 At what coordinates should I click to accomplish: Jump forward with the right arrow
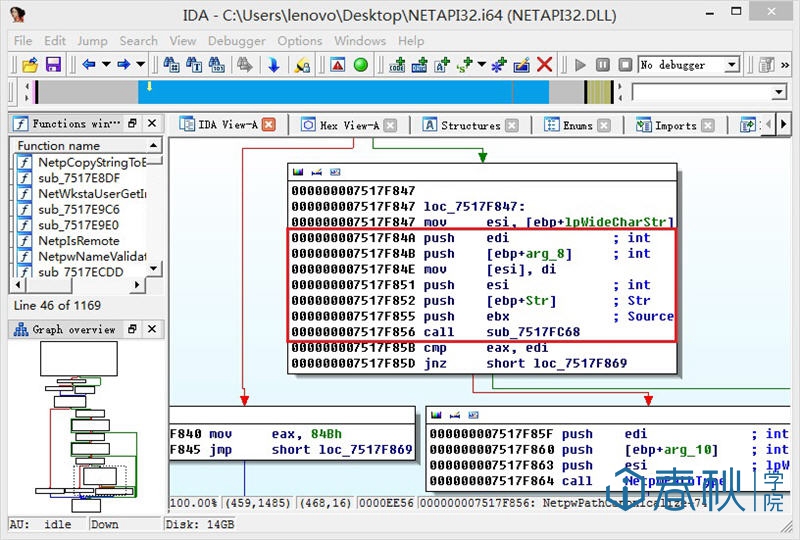(x=123, y=64)
